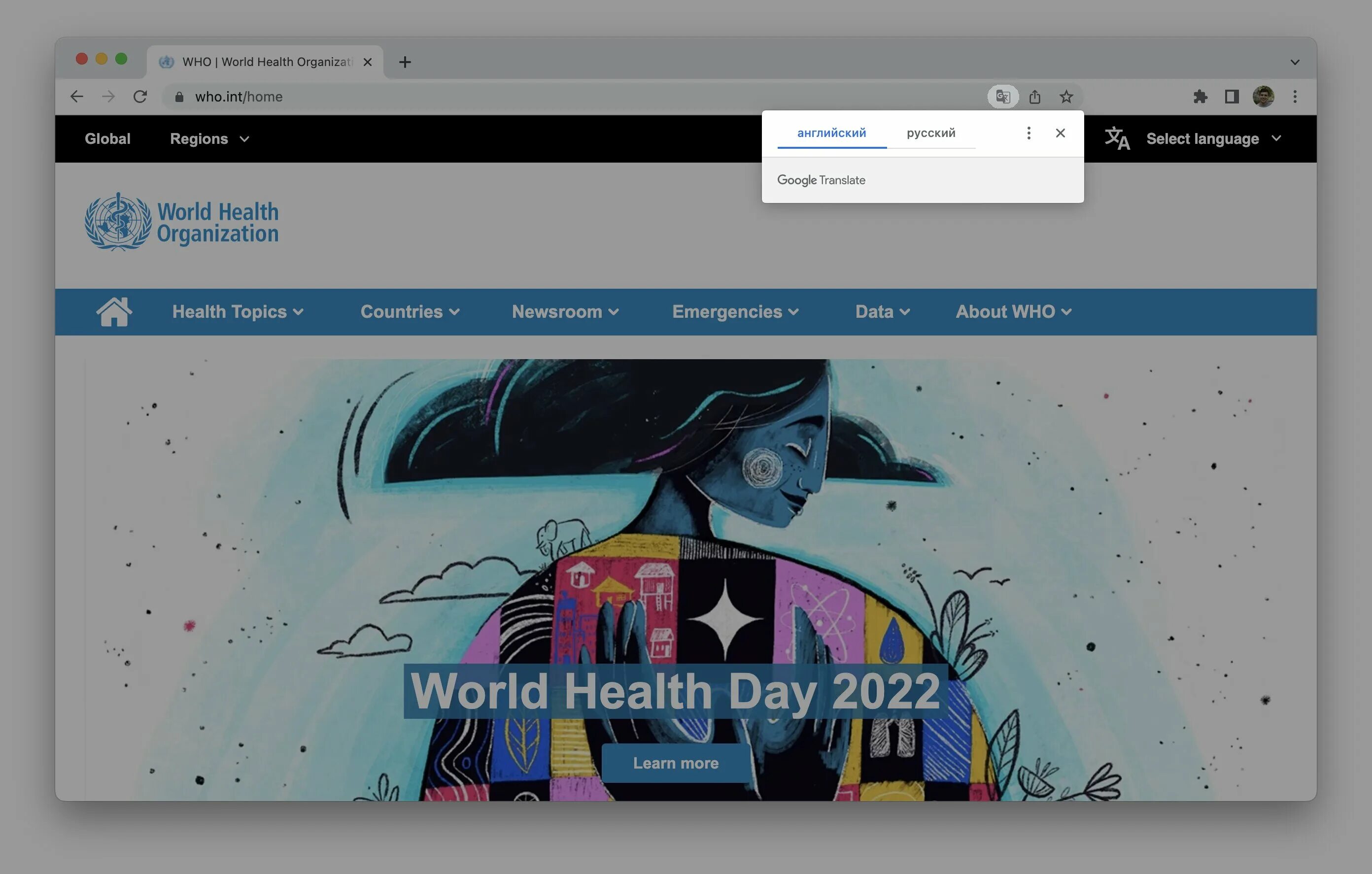Expand the Health Topics dropdown

pos(238,311)
